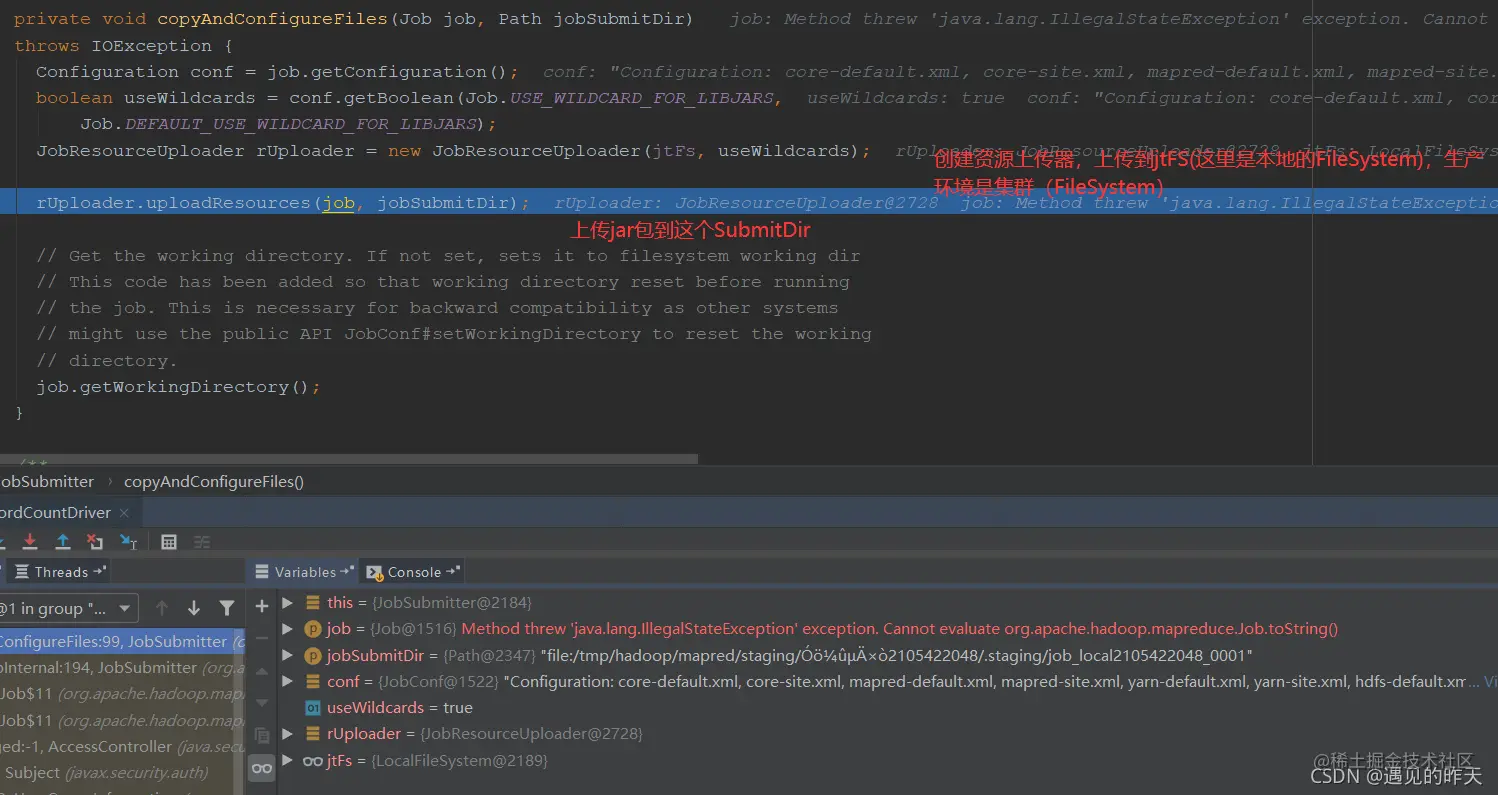Click the DEFAULT_USE_WILDCARD_FOR_LIBJARS constant
1498x795 pixels.
click(300, 124)
